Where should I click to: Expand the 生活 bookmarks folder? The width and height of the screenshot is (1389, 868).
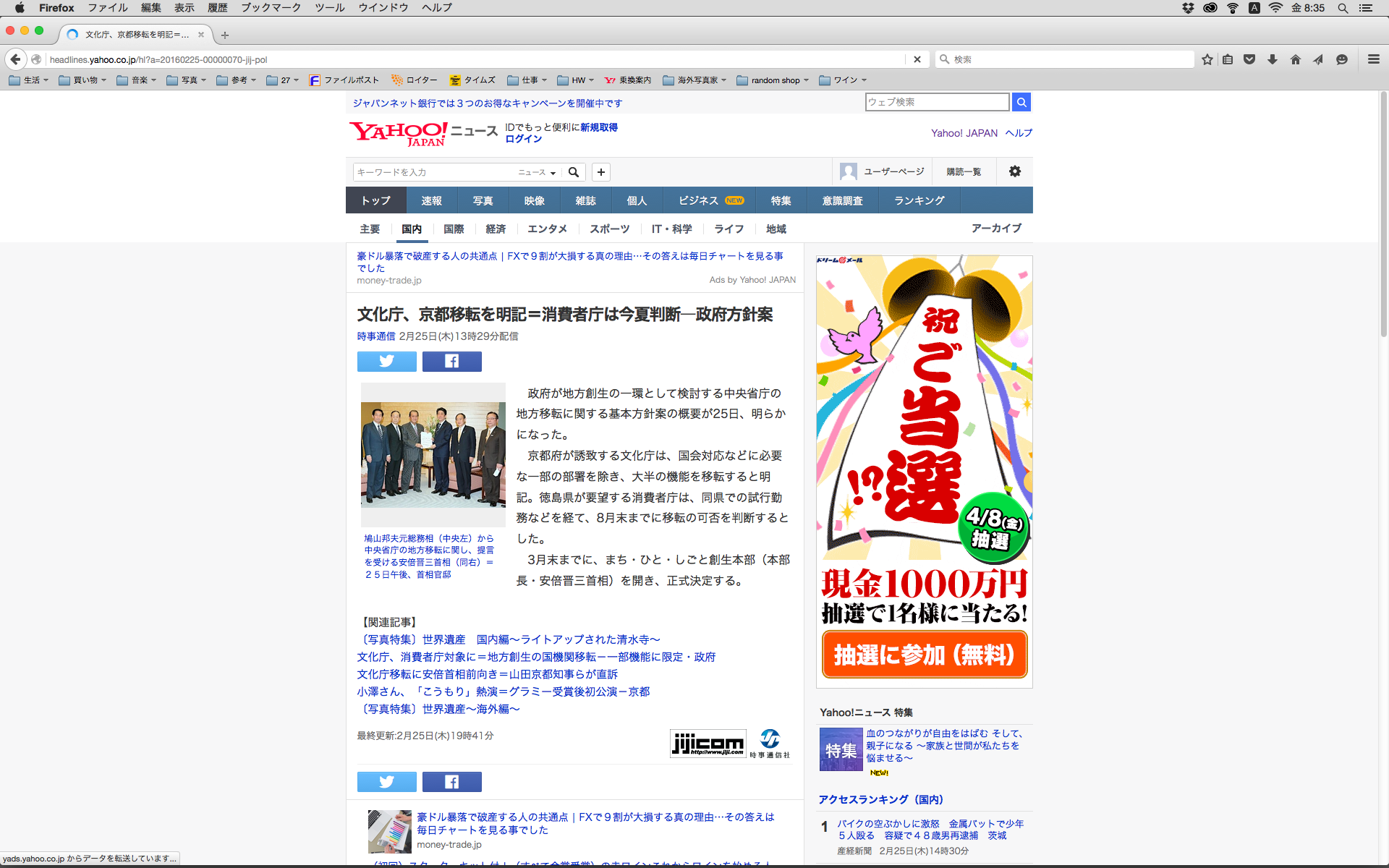[29, 80]
